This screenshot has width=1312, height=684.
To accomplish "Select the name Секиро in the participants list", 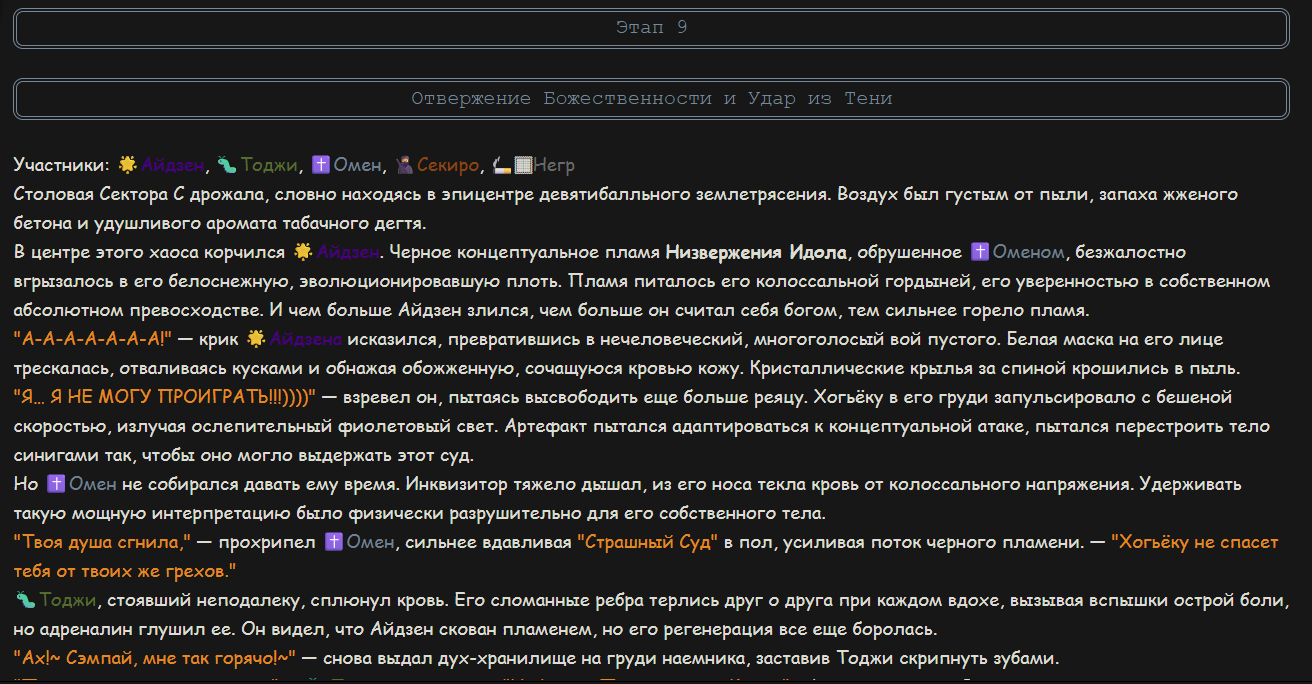I will click(x=449, y=165).
